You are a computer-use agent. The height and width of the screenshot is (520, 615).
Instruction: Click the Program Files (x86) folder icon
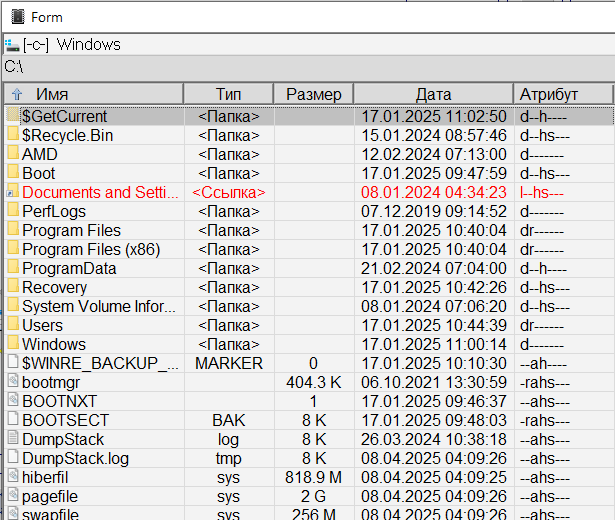point(12,249)
